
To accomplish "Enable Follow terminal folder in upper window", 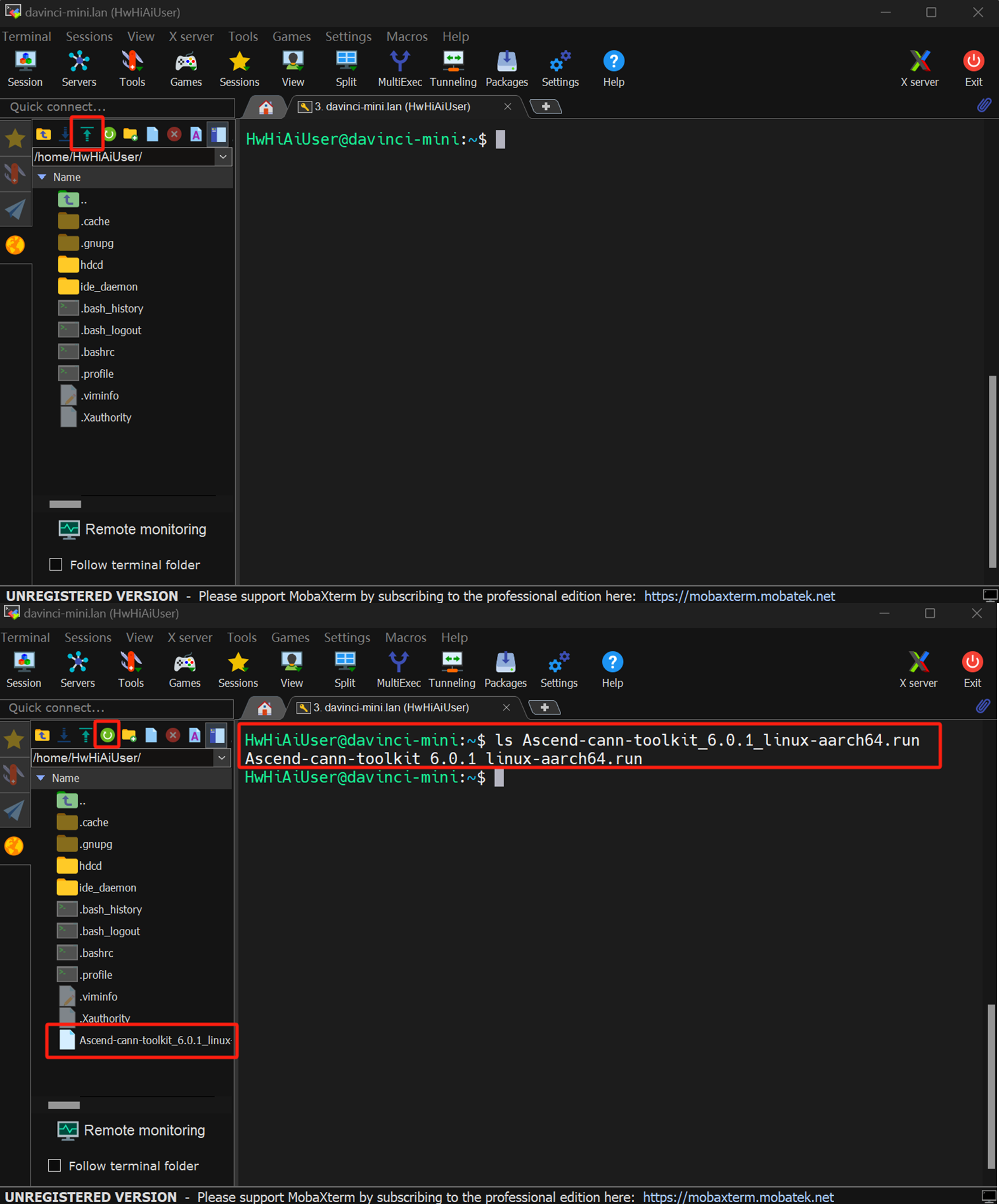I will pyautogui.click(x=56, y=564).
